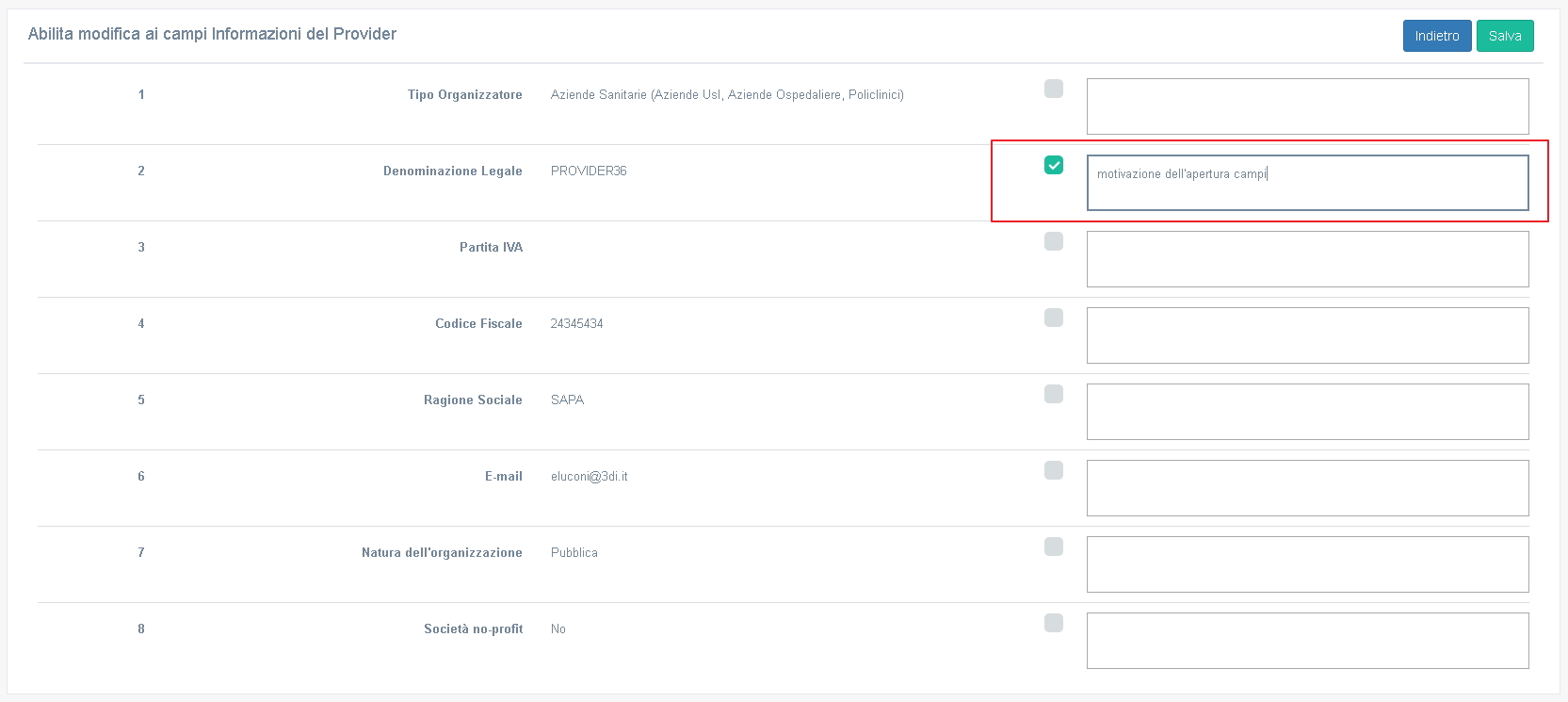Toggle the E-mail field checkbox
This screenshot has height=702, width=1568.
(x=1053, y=470)
